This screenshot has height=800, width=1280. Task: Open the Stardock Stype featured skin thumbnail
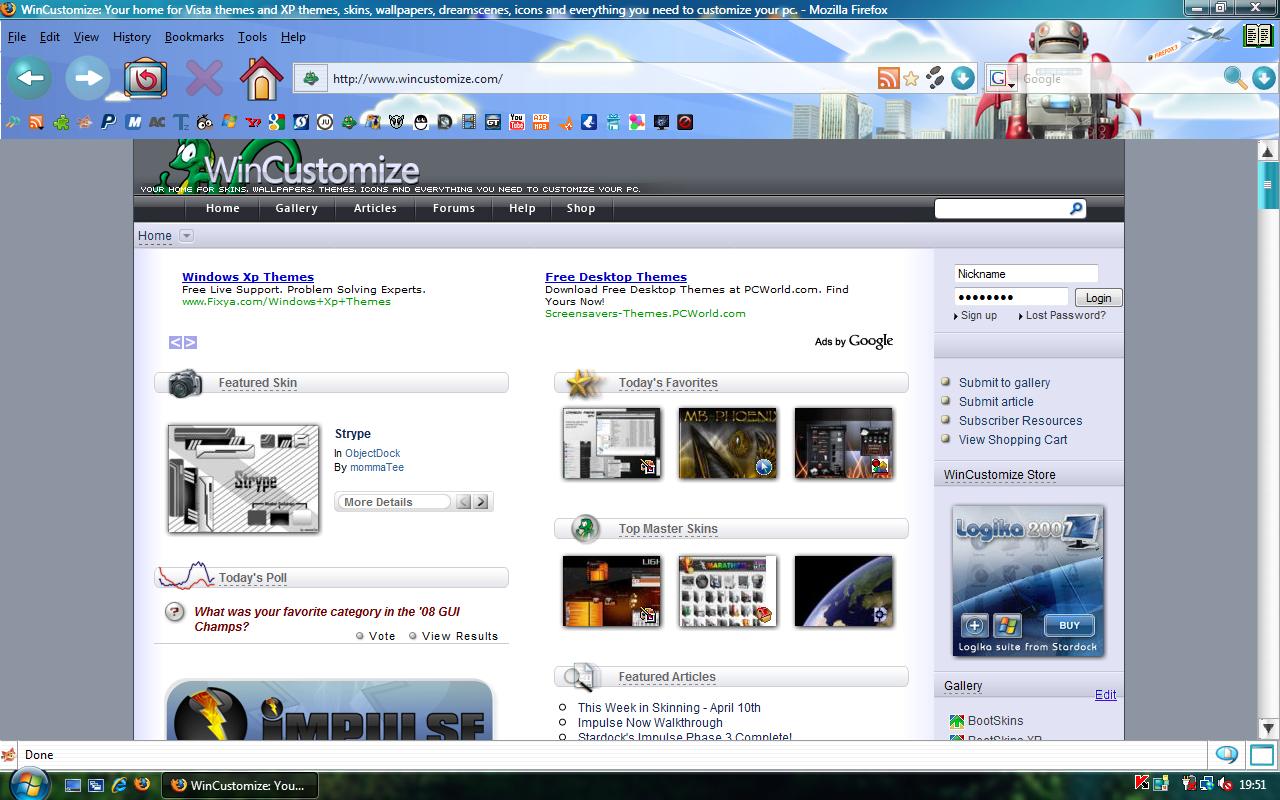pos(244,478)
